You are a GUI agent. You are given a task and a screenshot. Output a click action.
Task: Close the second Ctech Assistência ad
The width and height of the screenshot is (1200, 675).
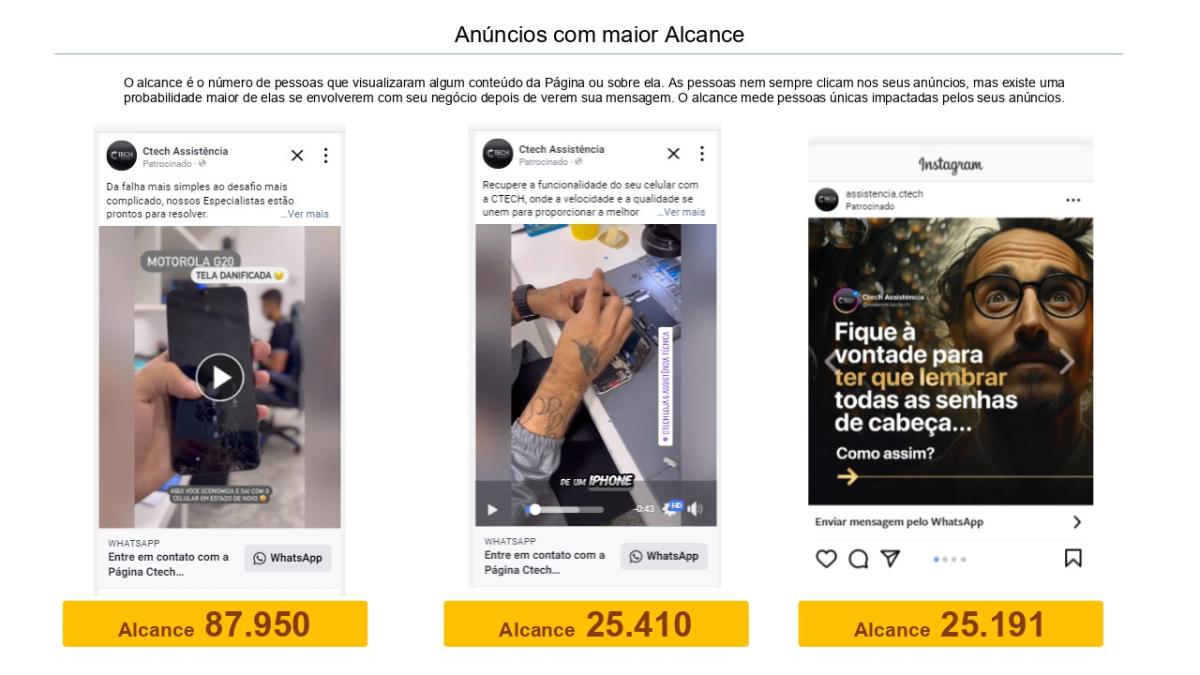(673, 153)
